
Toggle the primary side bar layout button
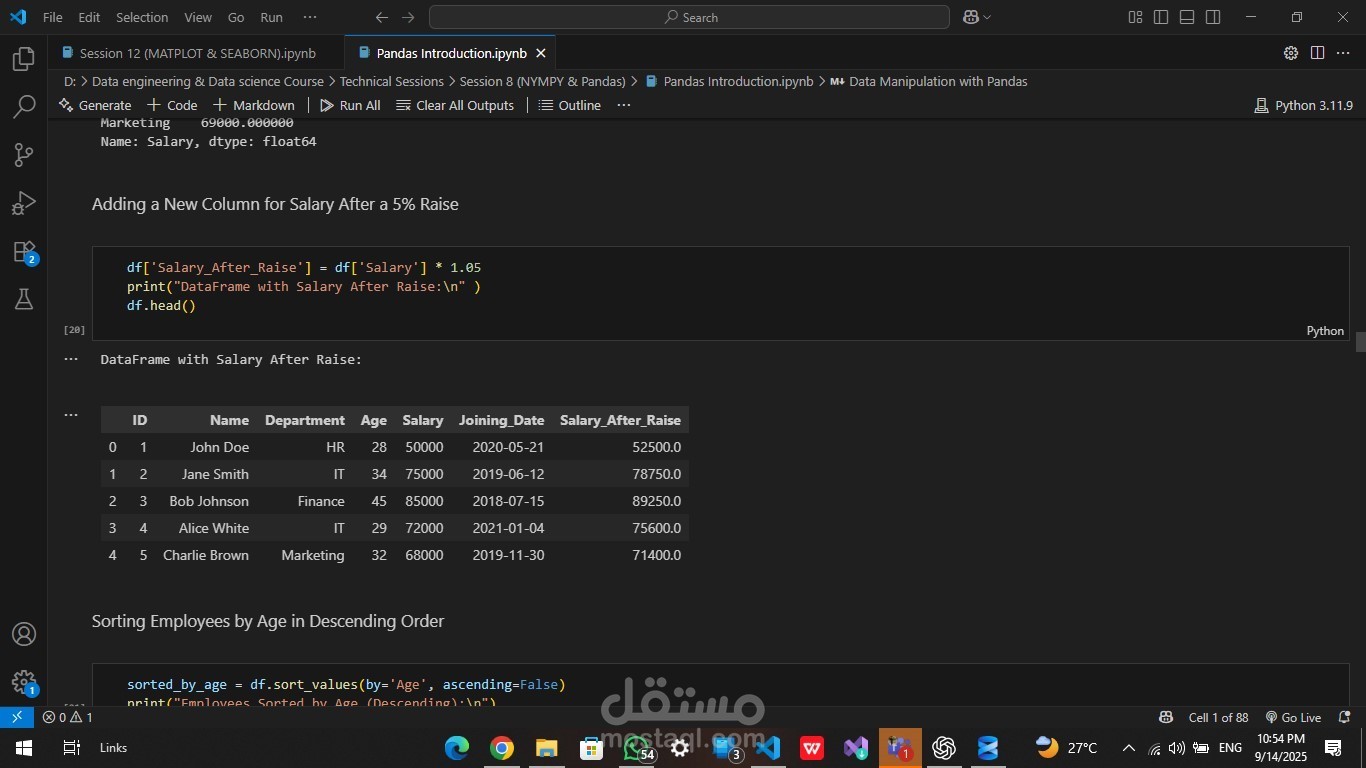(x=1161, y=17)
